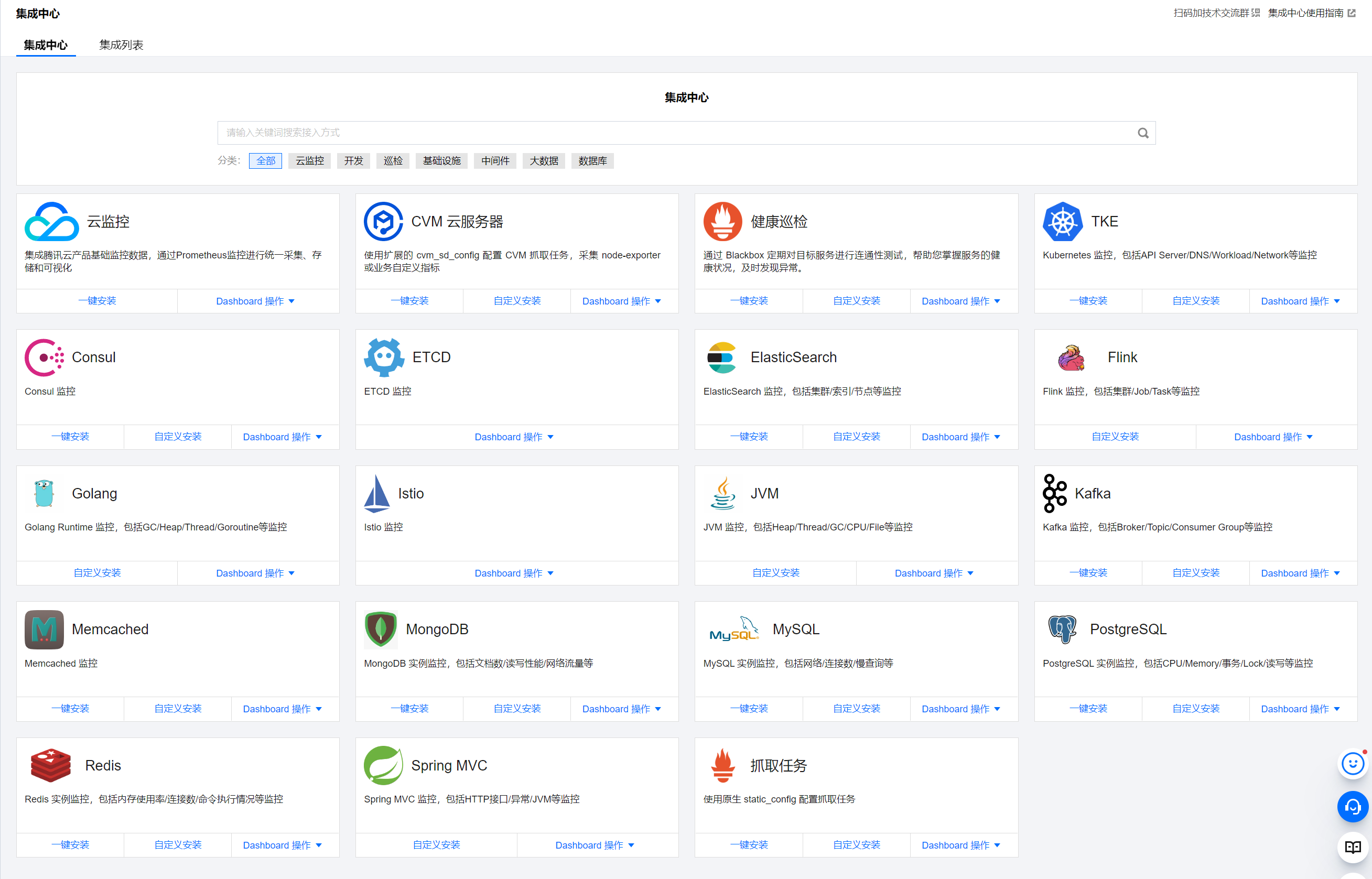Click the MongoDB leaf shield icon
This screenshot has width=1372, height=879.
point(381,629)
